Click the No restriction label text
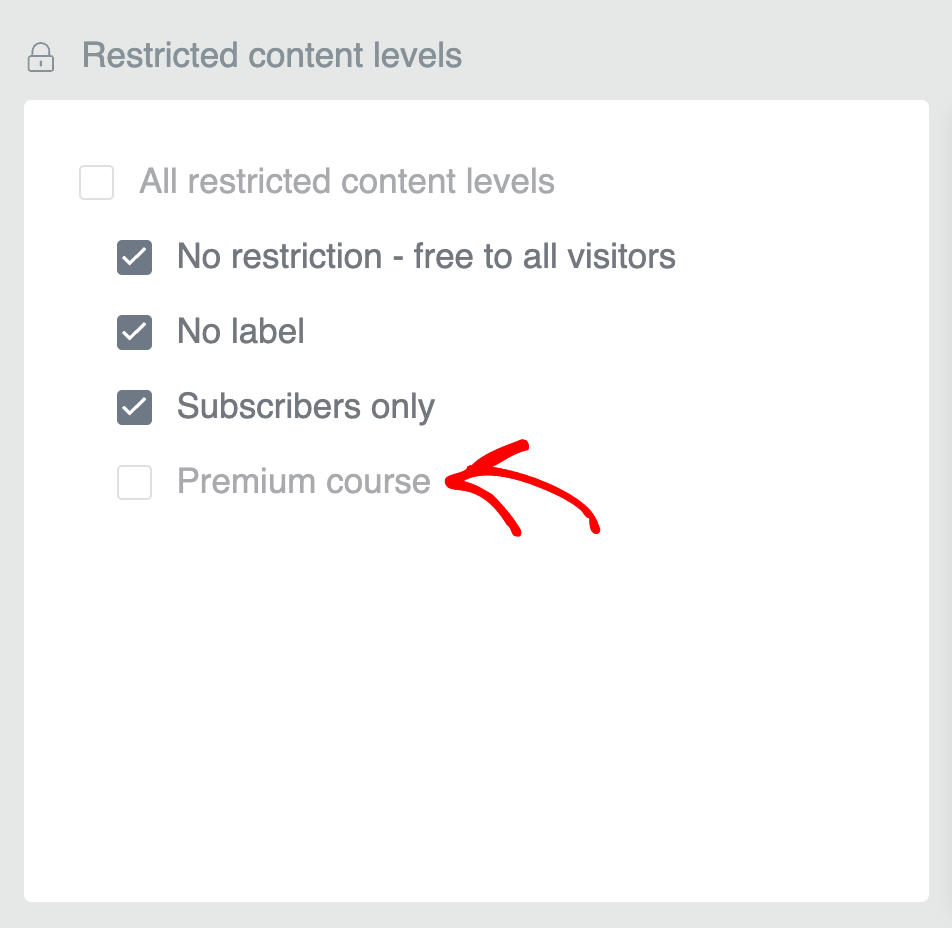This screenshot has width=952, height=928. pos(426,256)
